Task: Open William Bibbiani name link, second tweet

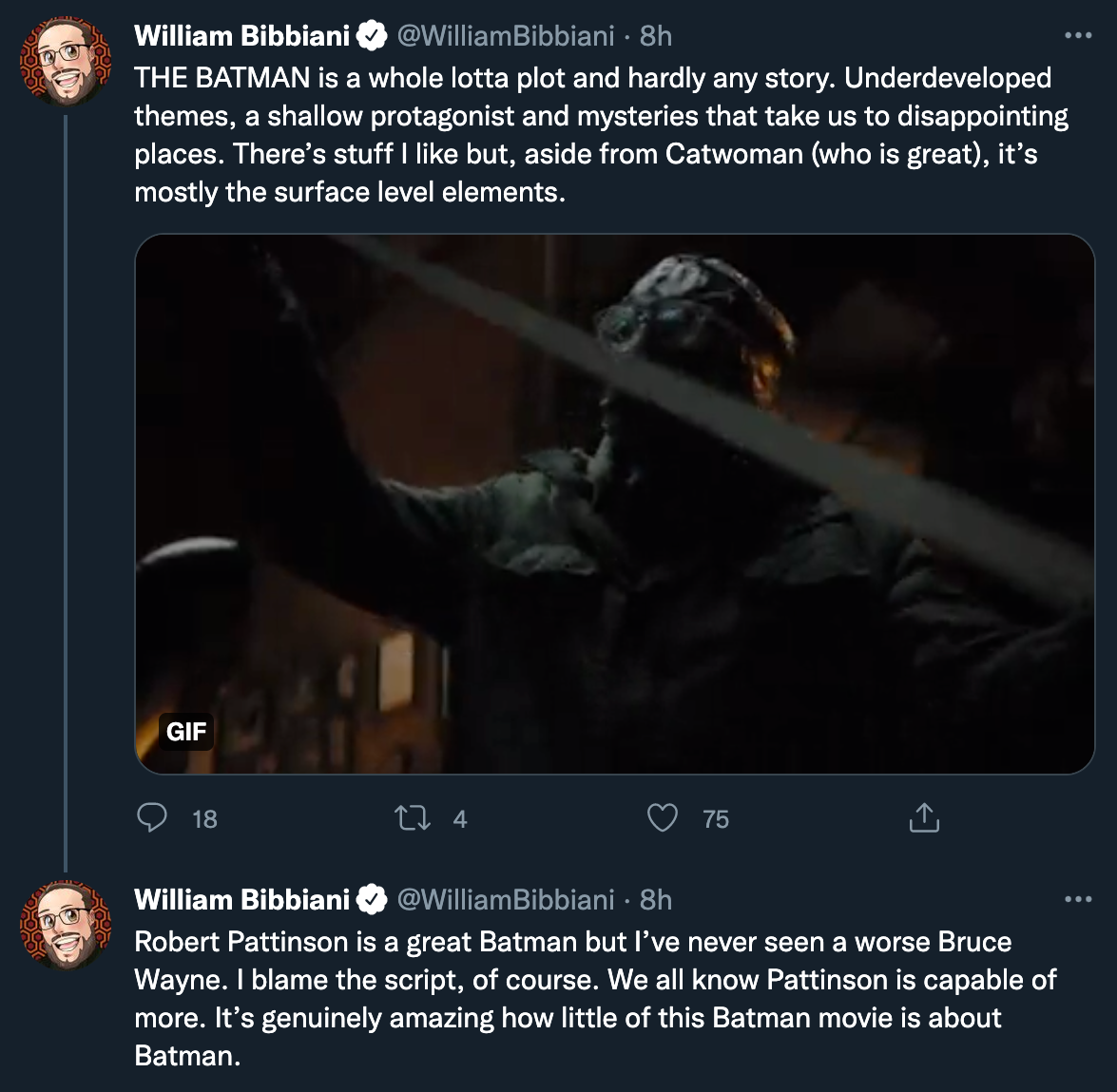Action: click(x=242, y=899)
